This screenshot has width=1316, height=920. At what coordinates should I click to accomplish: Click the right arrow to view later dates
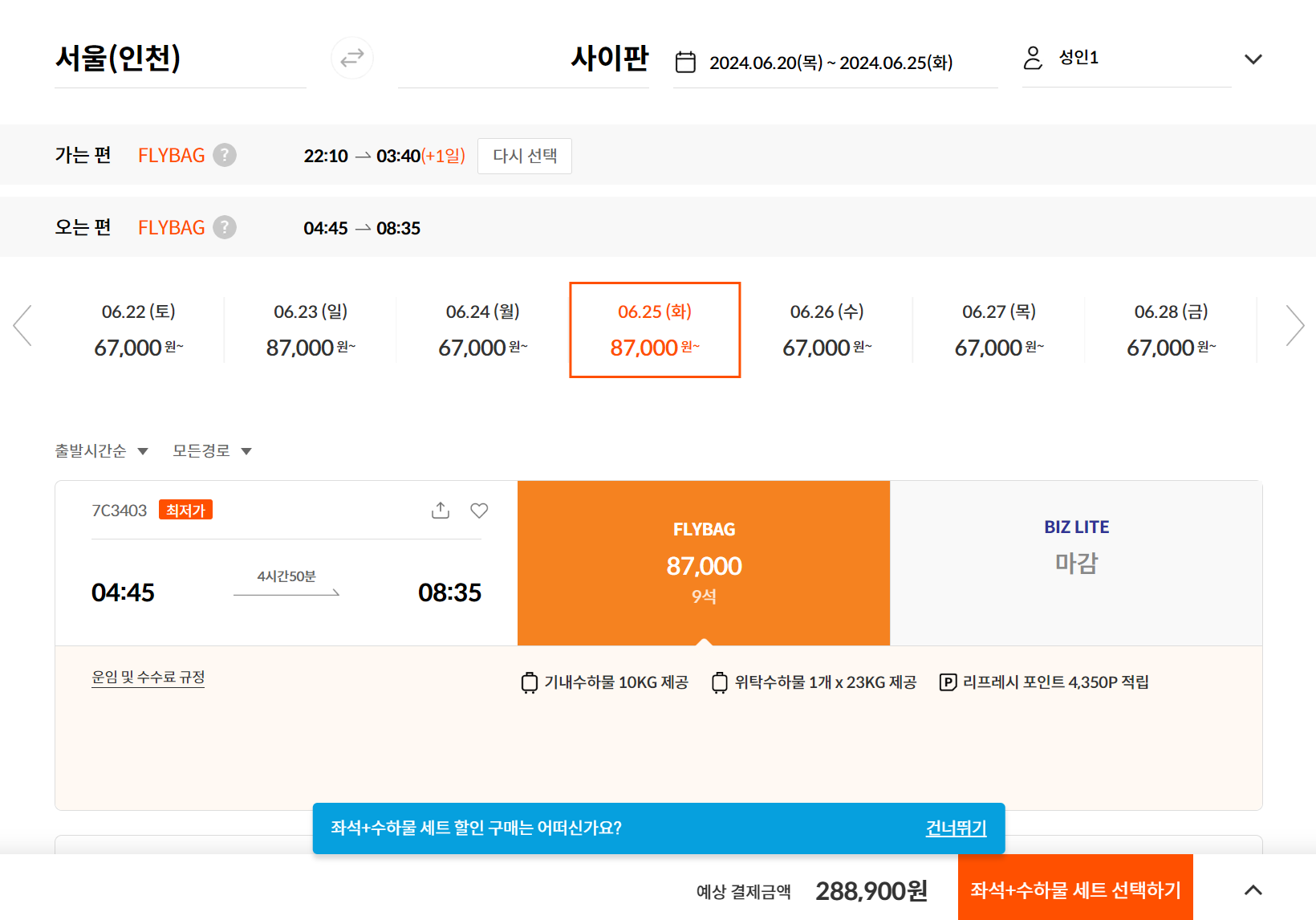click(1294, 325)
